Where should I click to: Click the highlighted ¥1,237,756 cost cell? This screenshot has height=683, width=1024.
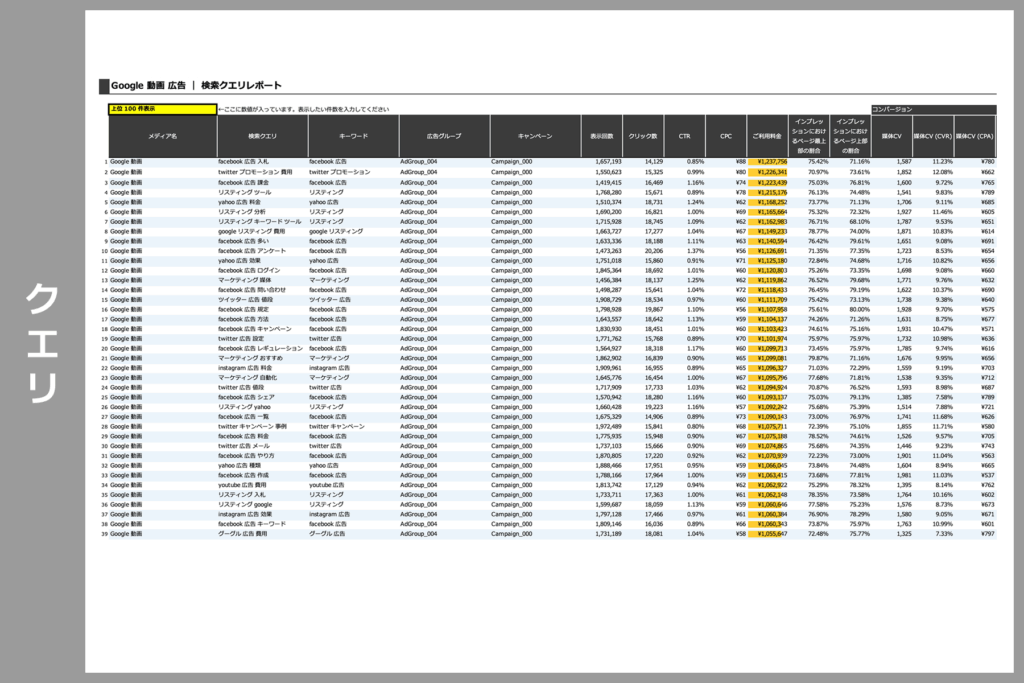coord(768,161)
